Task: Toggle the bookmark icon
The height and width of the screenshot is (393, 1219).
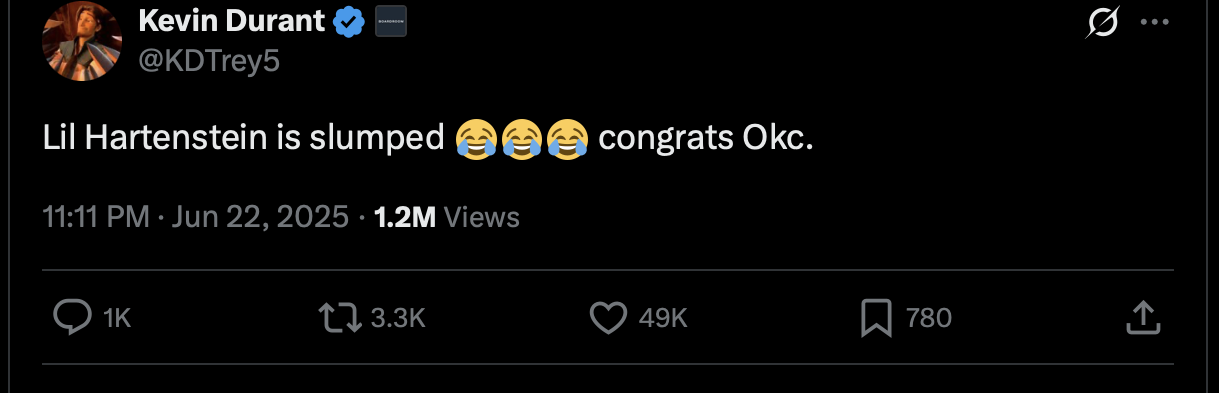Action: (876, 318)
